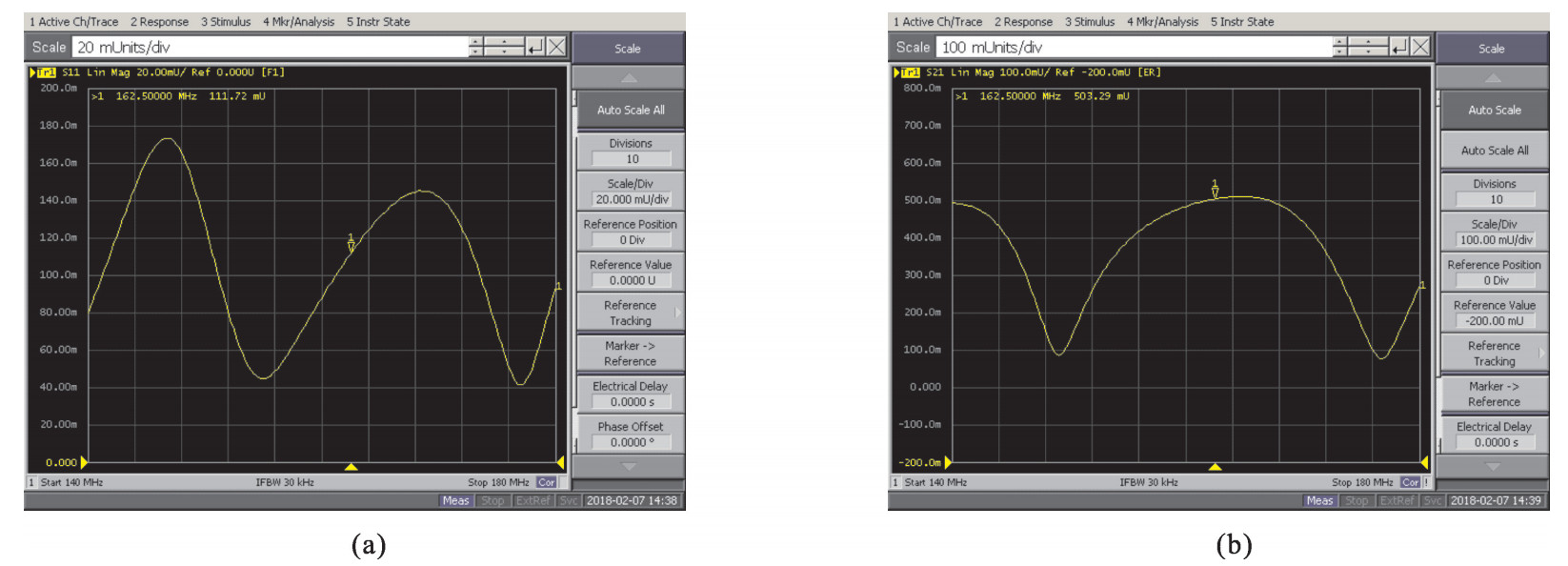Click marker 1 triangle on the S11 trace
Viewport: 1568px width, 566px height.
pyautogui.click(x=352, y=245)
